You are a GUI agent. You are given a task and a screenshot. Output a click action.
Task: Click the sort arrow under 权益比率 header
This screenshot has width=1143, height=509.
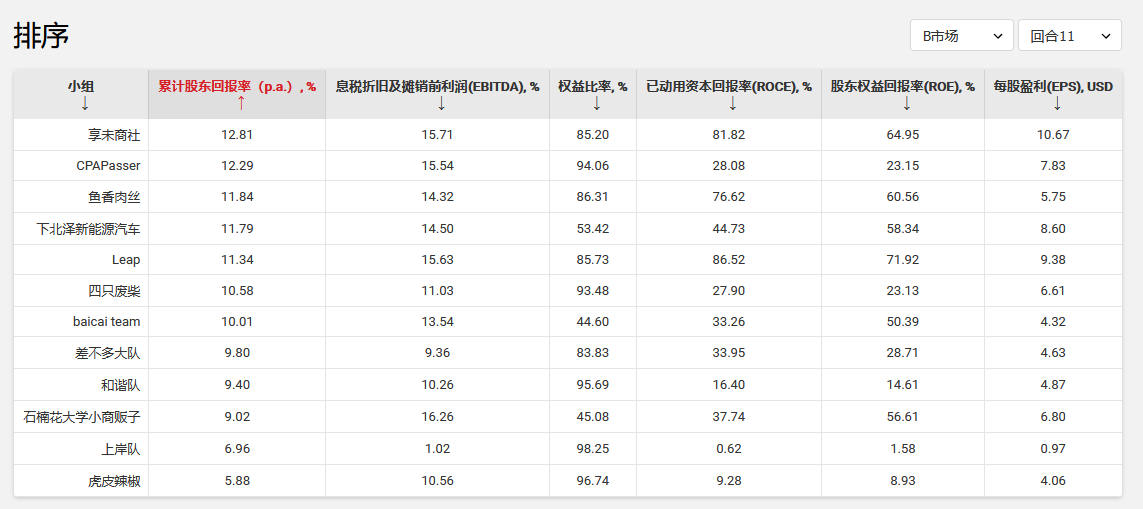coord(597,103)
